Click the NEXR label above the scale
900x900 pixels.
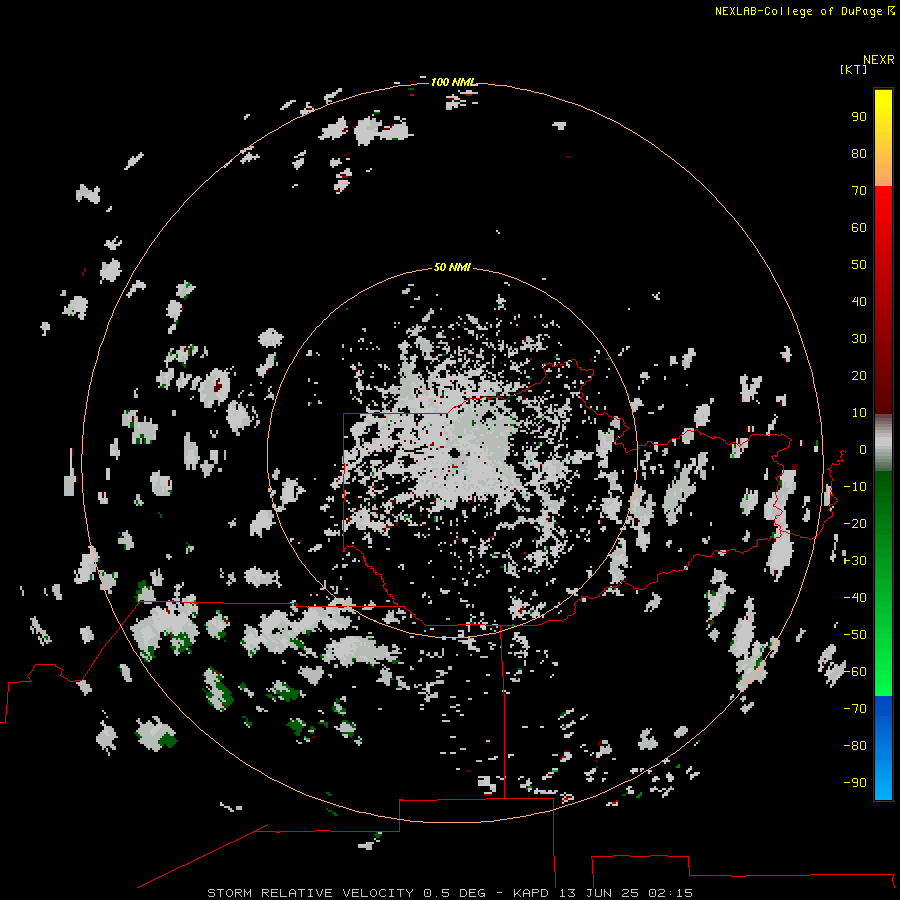[878, 60]
